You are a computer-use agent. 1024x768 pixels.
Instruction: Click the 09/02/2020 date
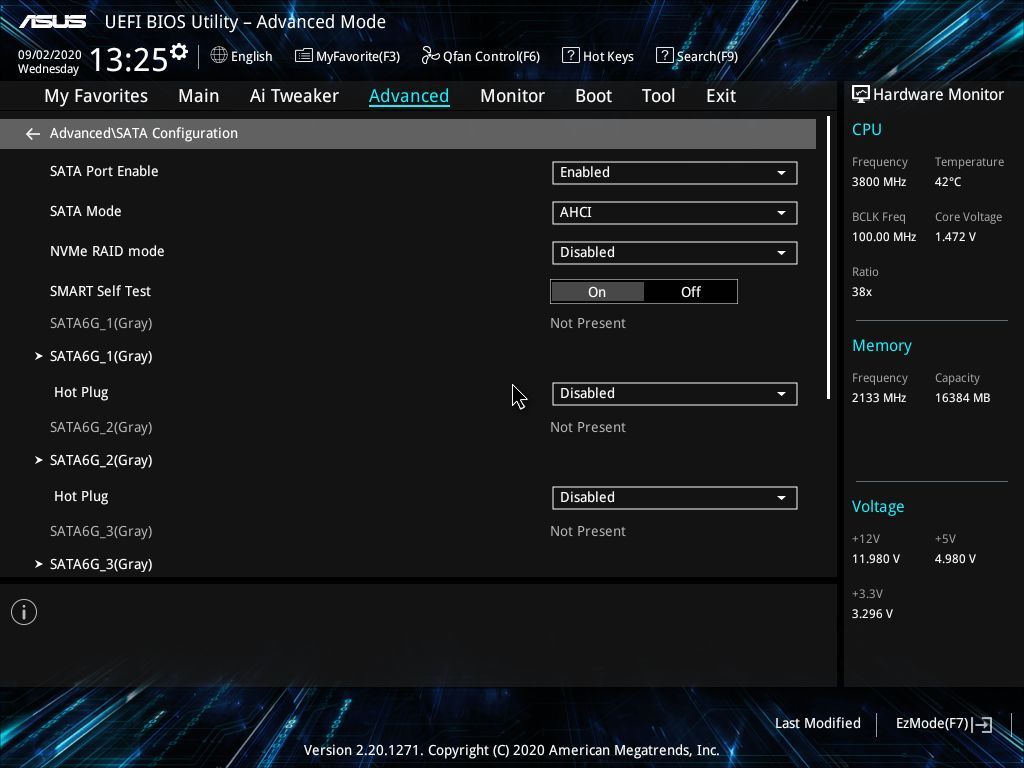coord(50,55)
